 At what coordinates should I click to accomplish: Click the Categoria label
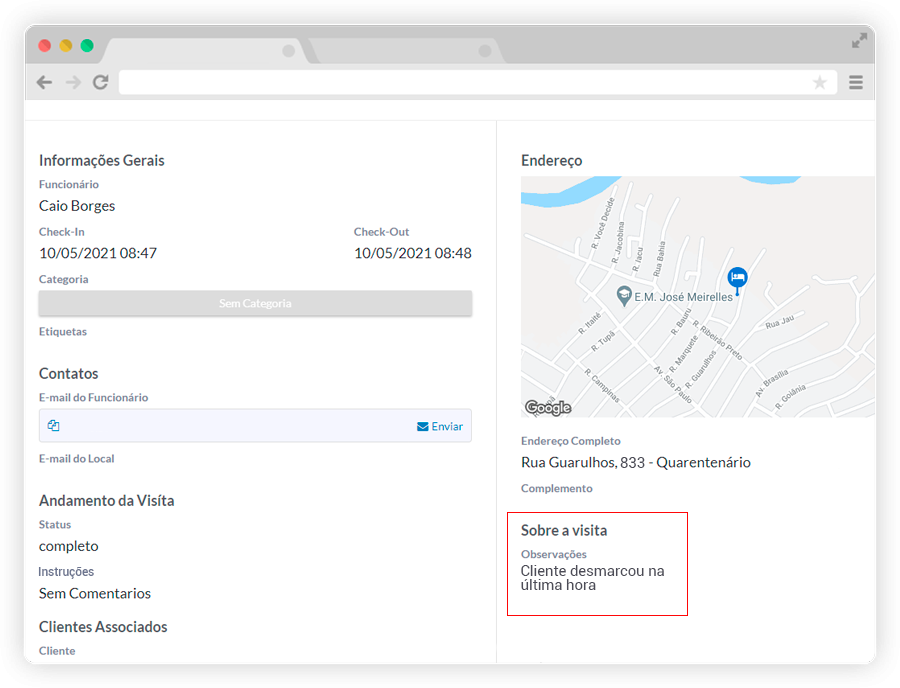(x=64, y=279)
